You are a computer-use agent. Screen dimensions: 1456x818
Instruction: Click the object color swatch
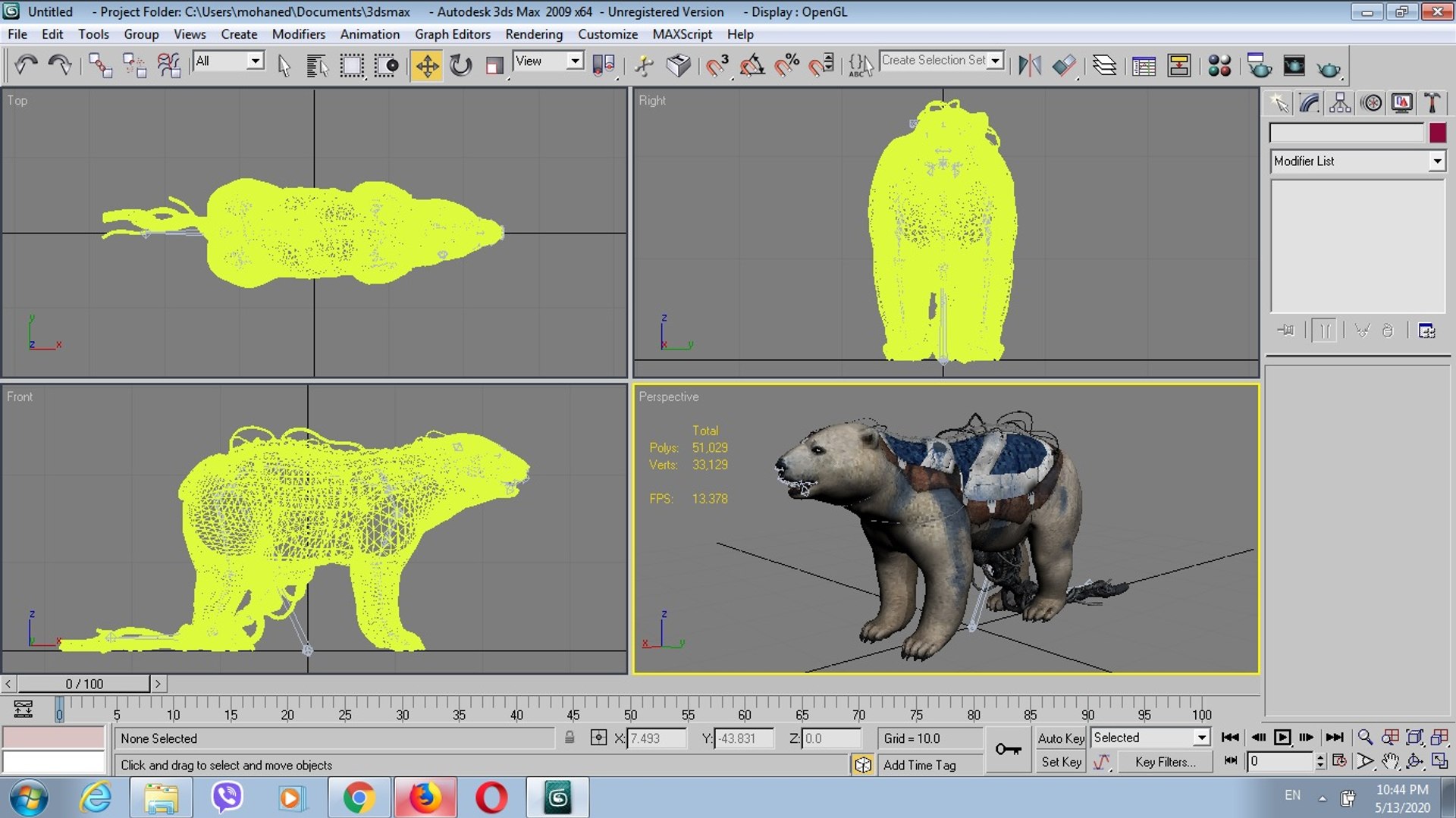click(1438, 133)
